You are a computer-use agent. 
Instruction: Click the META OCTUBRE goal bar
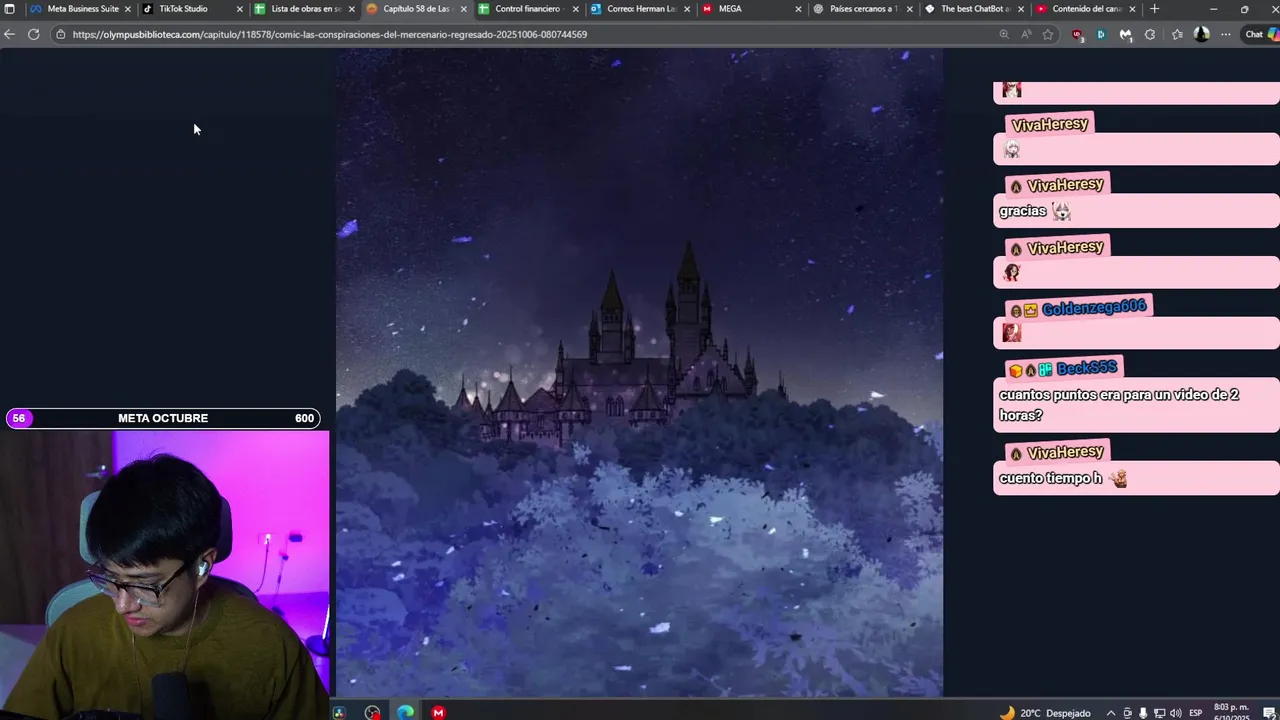[163, 418]
